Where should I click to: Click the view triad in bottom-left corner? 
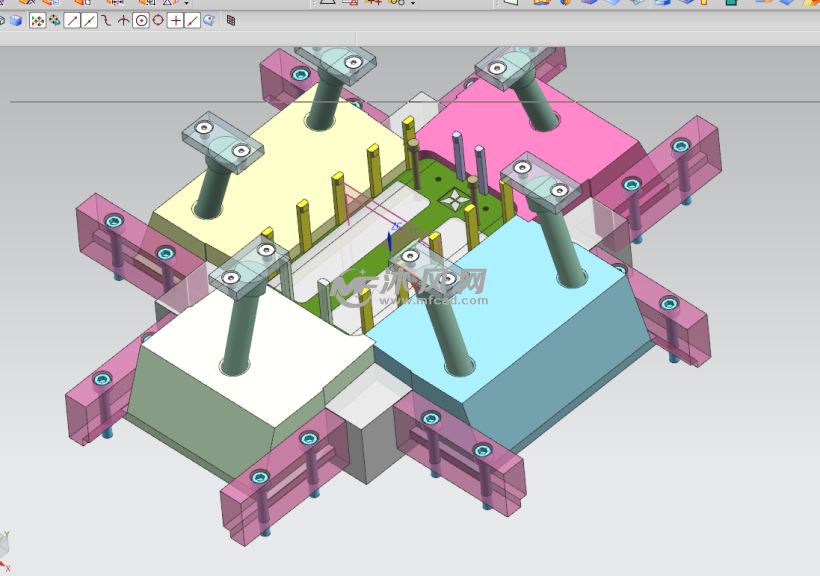pos(5,543)
